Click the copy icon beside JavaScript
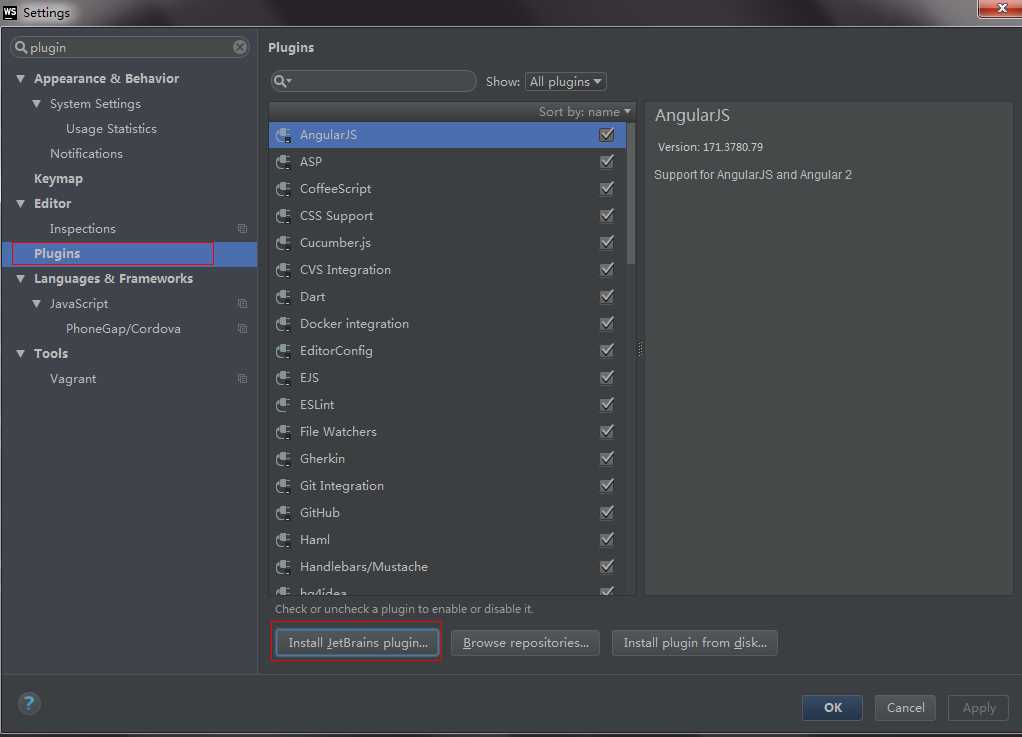This screenshot has width=1022, height=737. pyautogui.click(x=242, y=304)
